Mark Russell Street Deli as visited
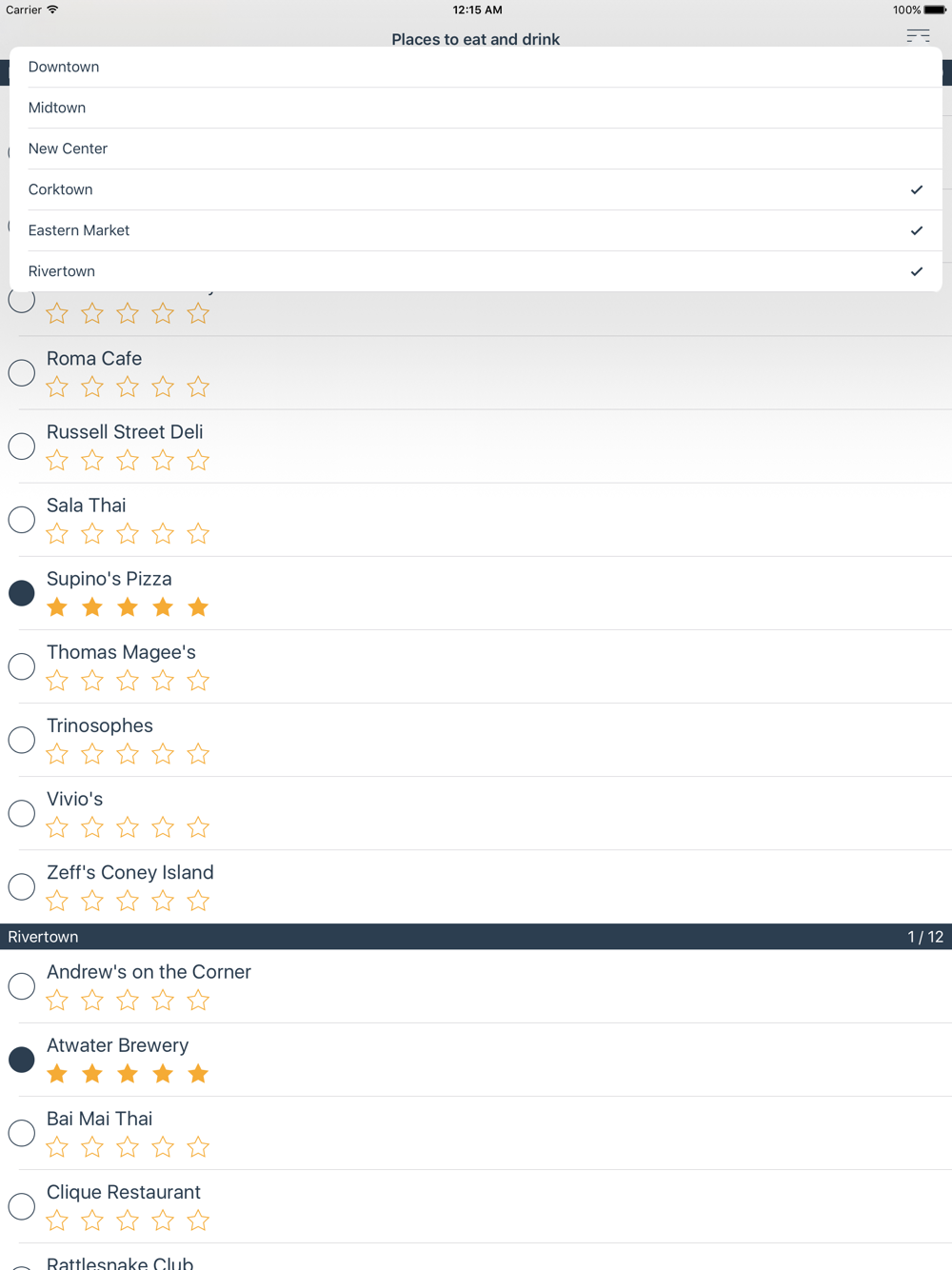Image resolution: width=952 pixels, height=1270 pixels. [x=22, y=446]
